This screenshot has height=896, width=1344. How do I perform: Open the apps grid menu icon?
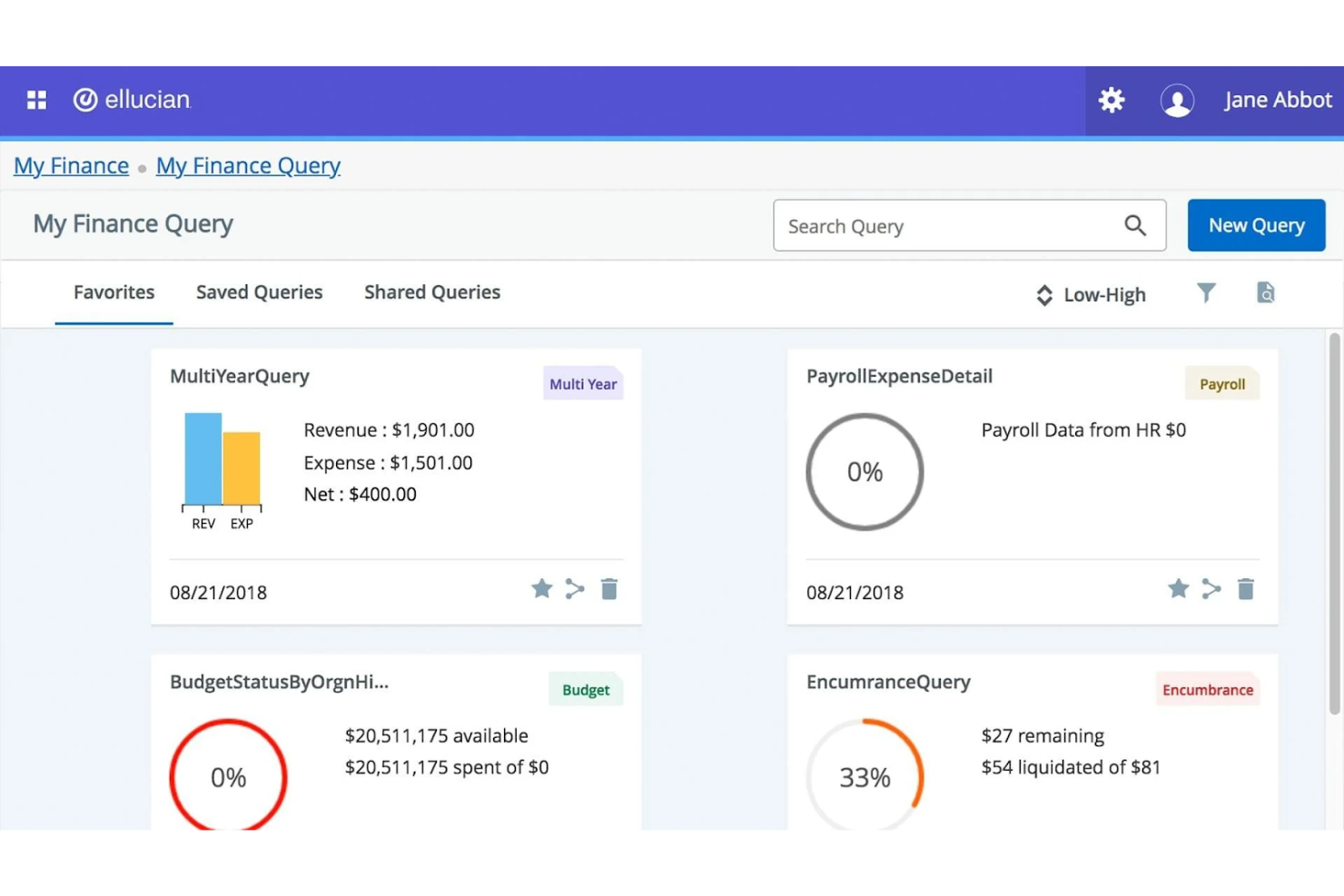pyautogui.click(x=36, y=100)
